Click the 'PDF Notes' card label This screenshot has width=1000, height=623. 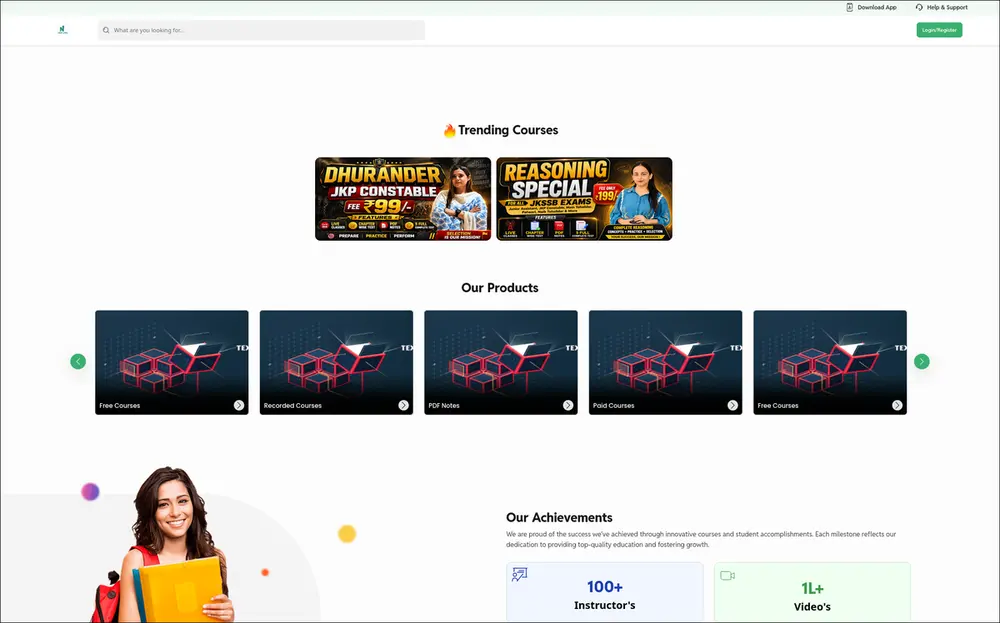(x=444, y=406)
